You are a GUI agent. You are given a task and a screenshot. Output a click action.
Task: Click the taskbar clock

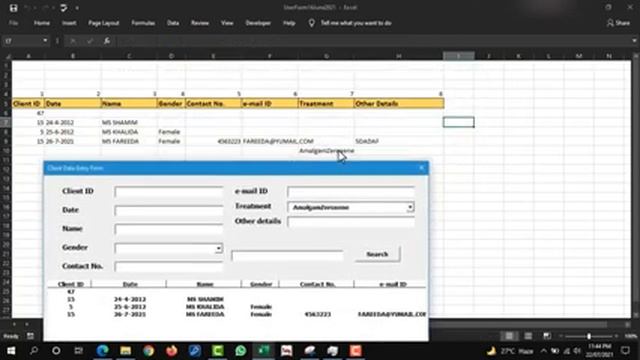pos(600,351)
